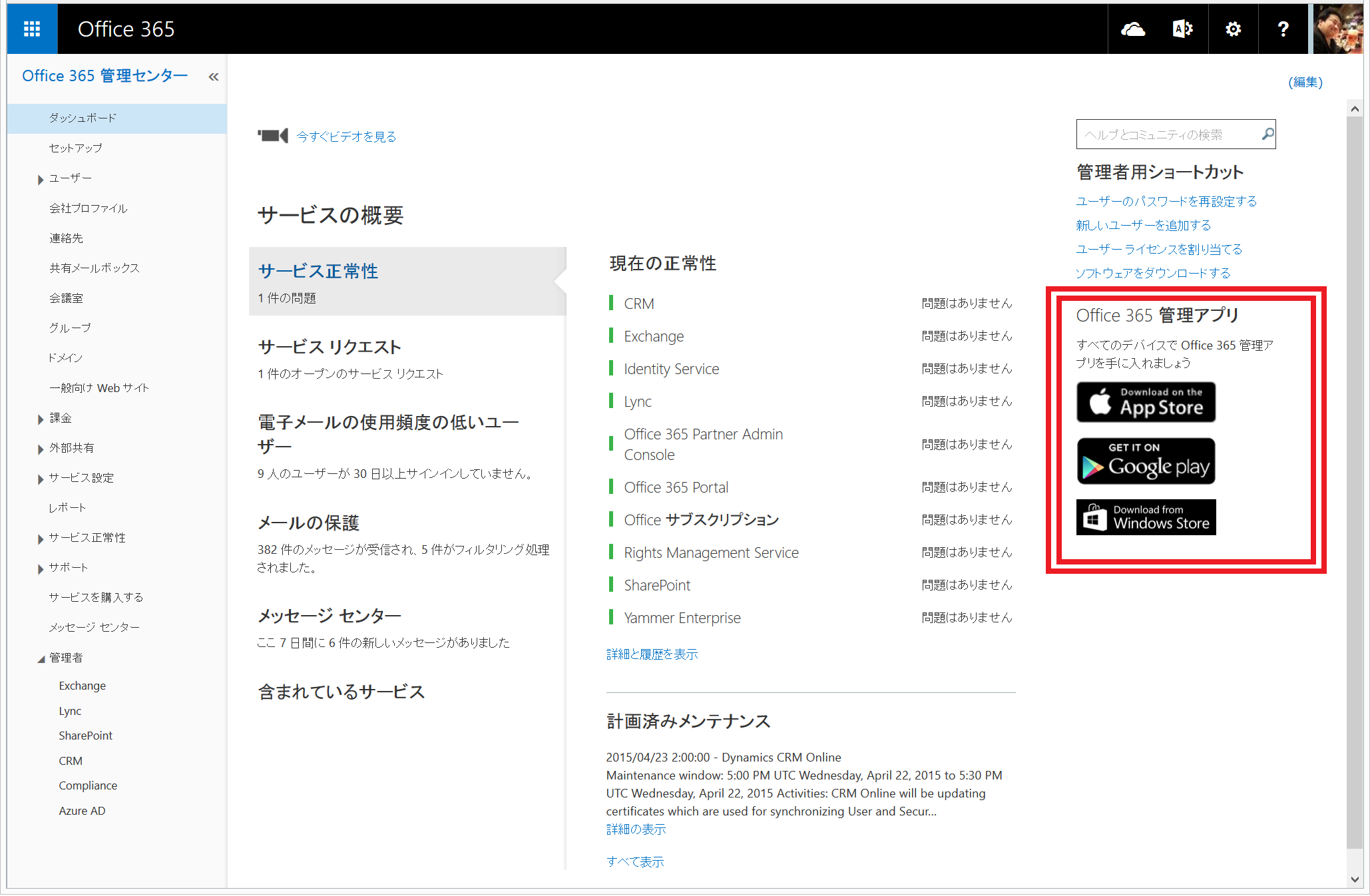Open the app launcher waffle icon

pos(32,29)
